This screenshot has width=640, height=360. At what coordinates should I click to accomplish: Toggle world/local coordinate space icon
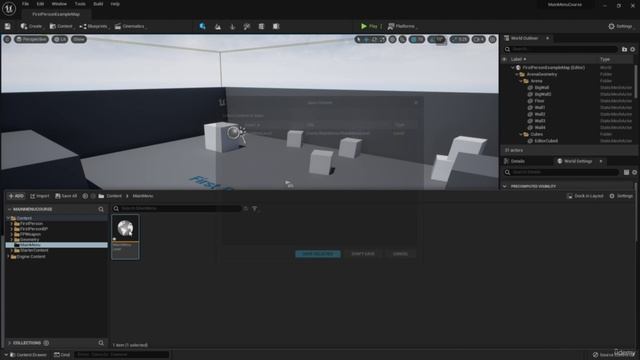(393, 40)
